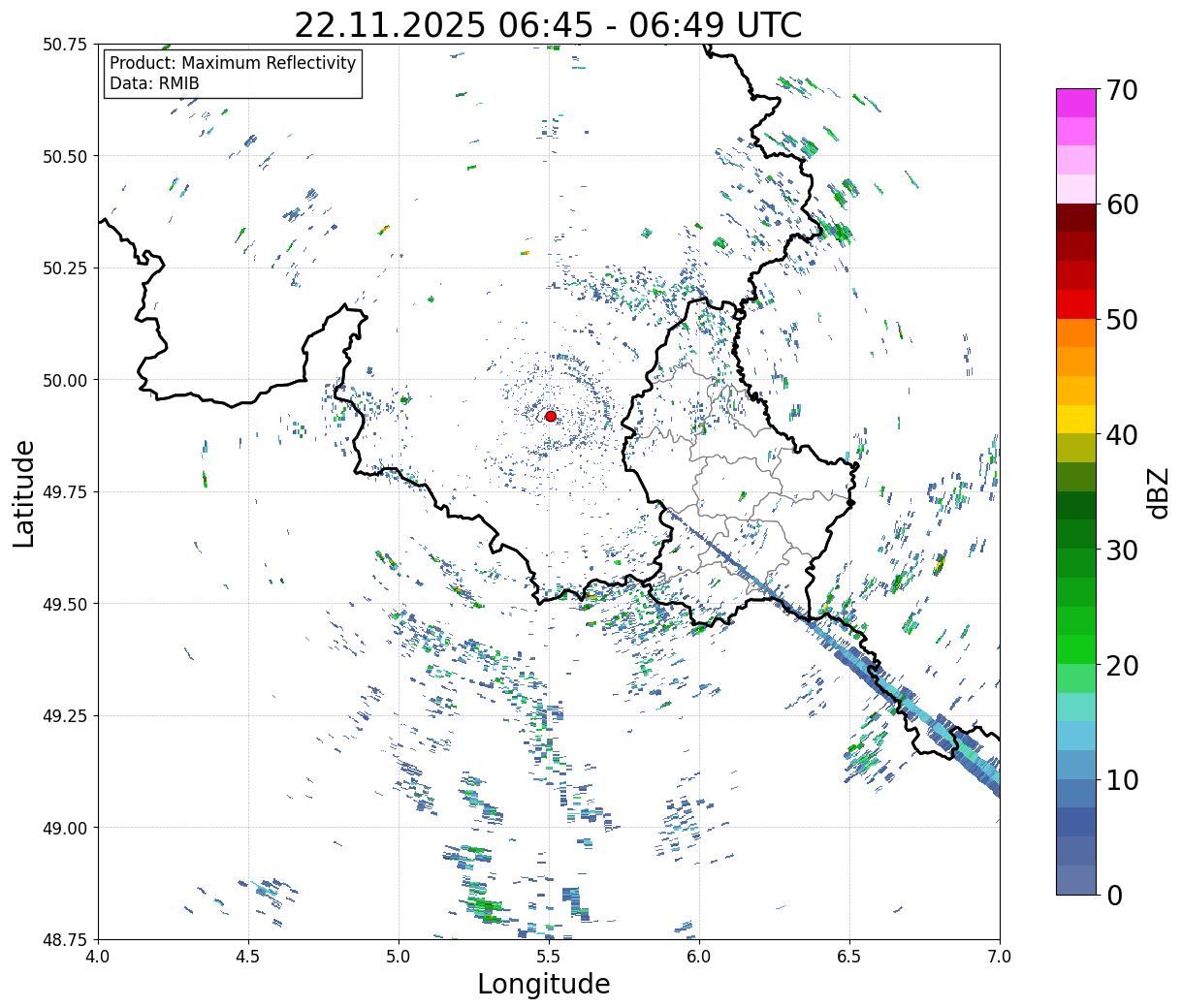Click the bright green colorbar segment above 20
1182x1008 pixels.
1076,648
